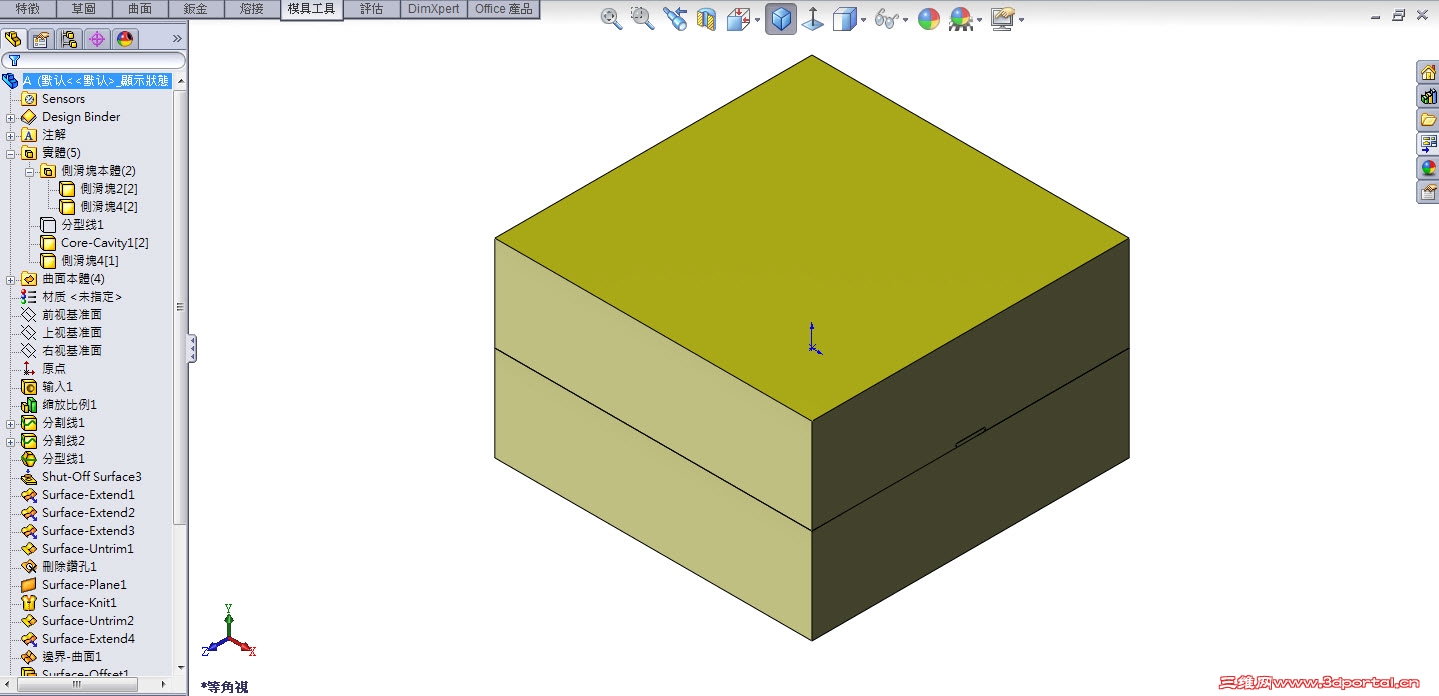Screen dimensions: 1439x696
Task: Switch to the 熔接 tab
Action: [x=252, y=9]
